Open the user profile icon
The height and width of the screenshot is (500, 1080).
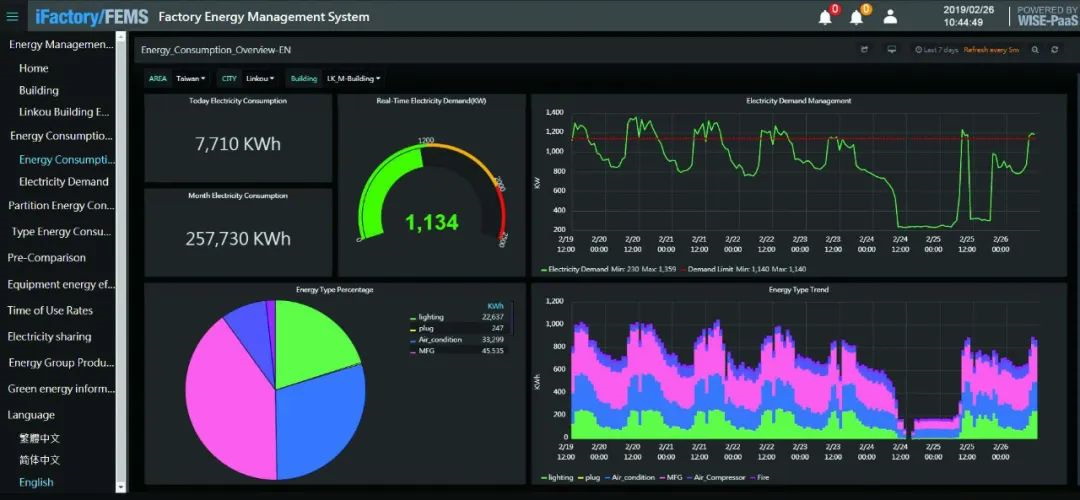tap(890, 17)
